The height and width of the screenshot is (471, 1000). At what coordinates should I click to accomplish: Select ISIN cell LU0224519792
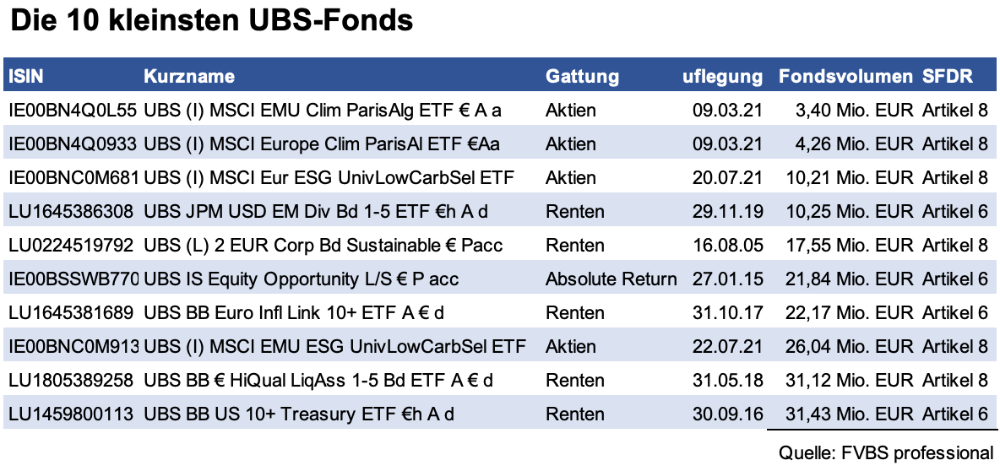pos(70,245)
